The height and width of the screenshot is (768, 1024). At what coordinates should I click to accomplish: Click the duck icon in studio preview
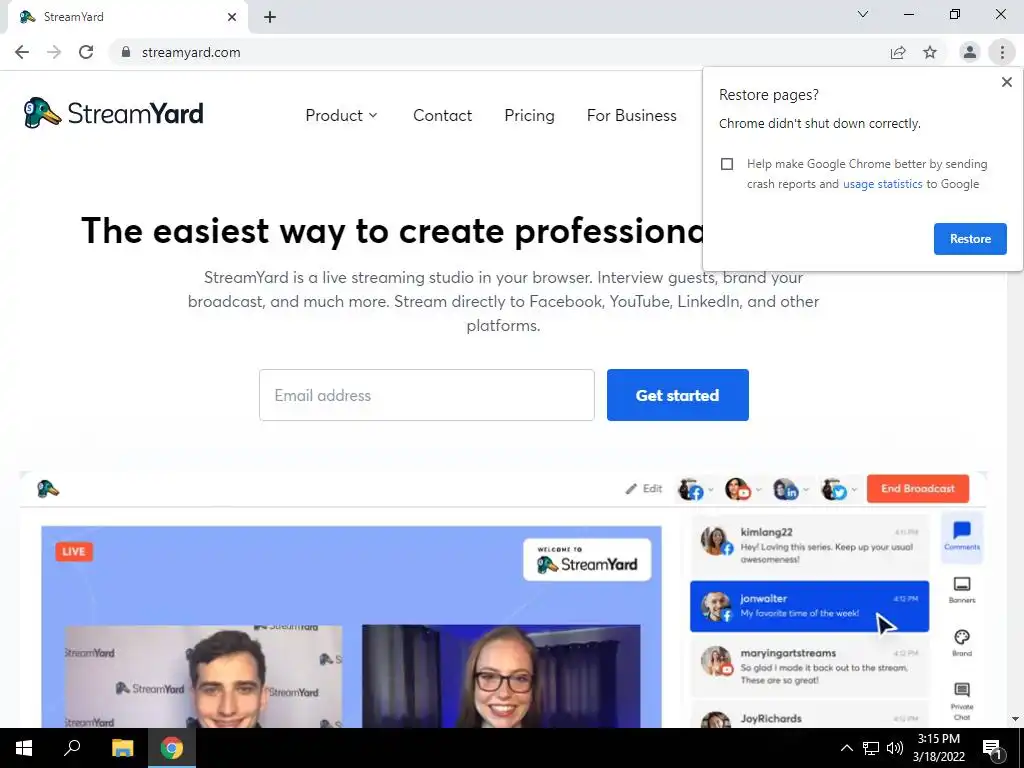48,488
